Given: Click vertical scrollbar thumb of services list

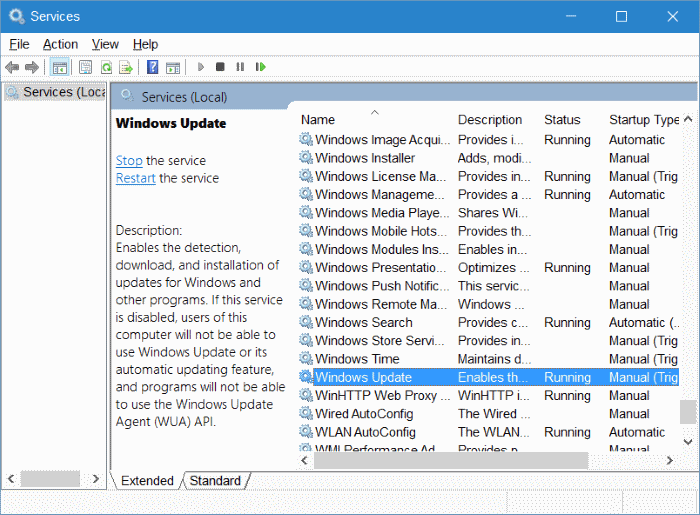Looking at the screenshot, I should (x=688, y=412).
